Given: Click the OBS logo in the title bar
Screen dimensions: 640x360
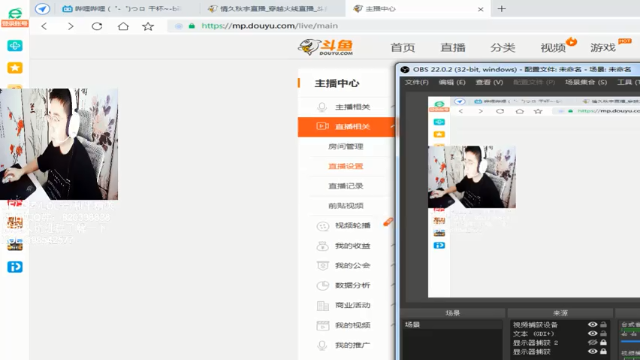Looking at the screenshot, I should pos(404,69).
